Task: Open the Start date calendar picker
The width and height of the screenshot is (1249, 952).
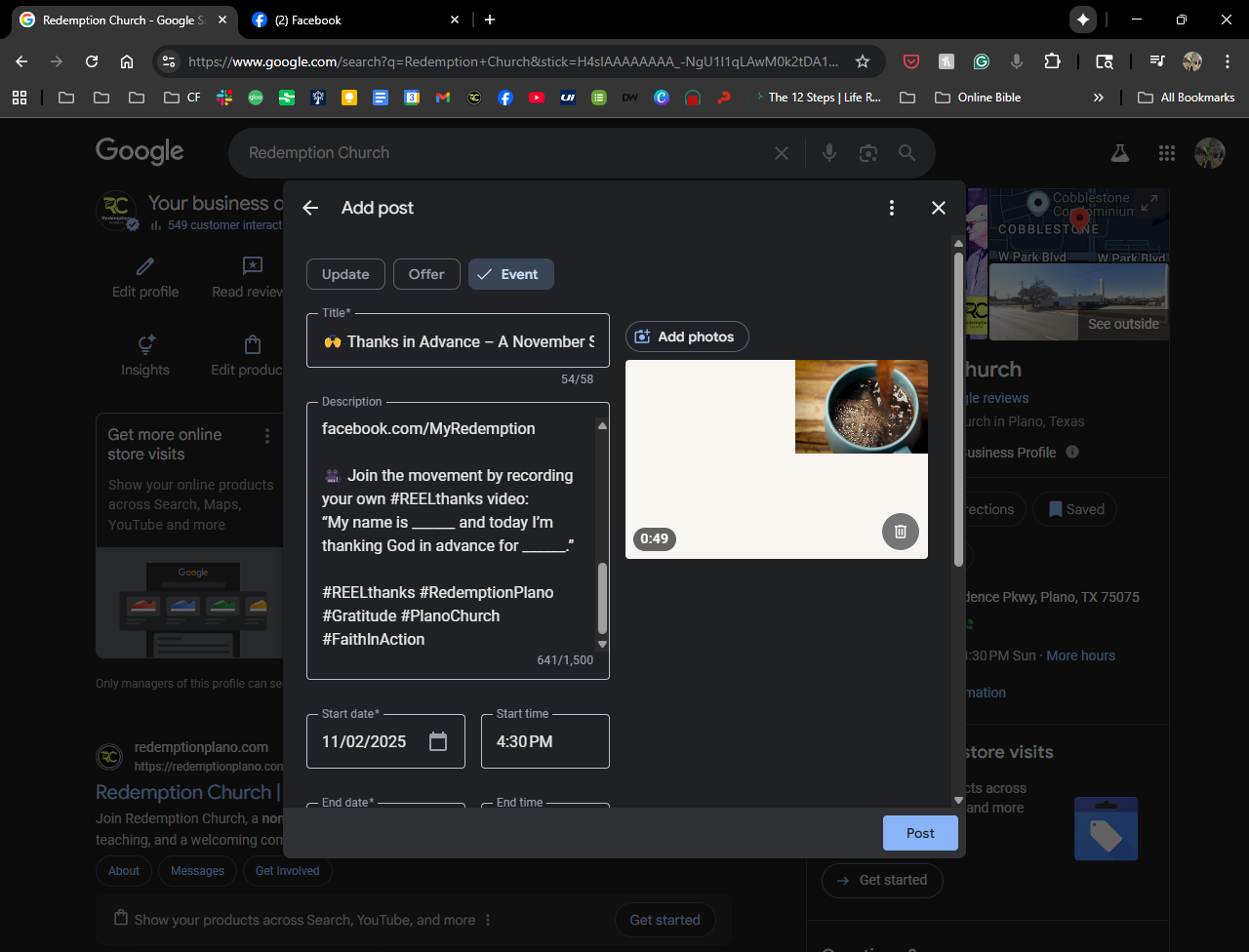Action: (x=438, y=741)
